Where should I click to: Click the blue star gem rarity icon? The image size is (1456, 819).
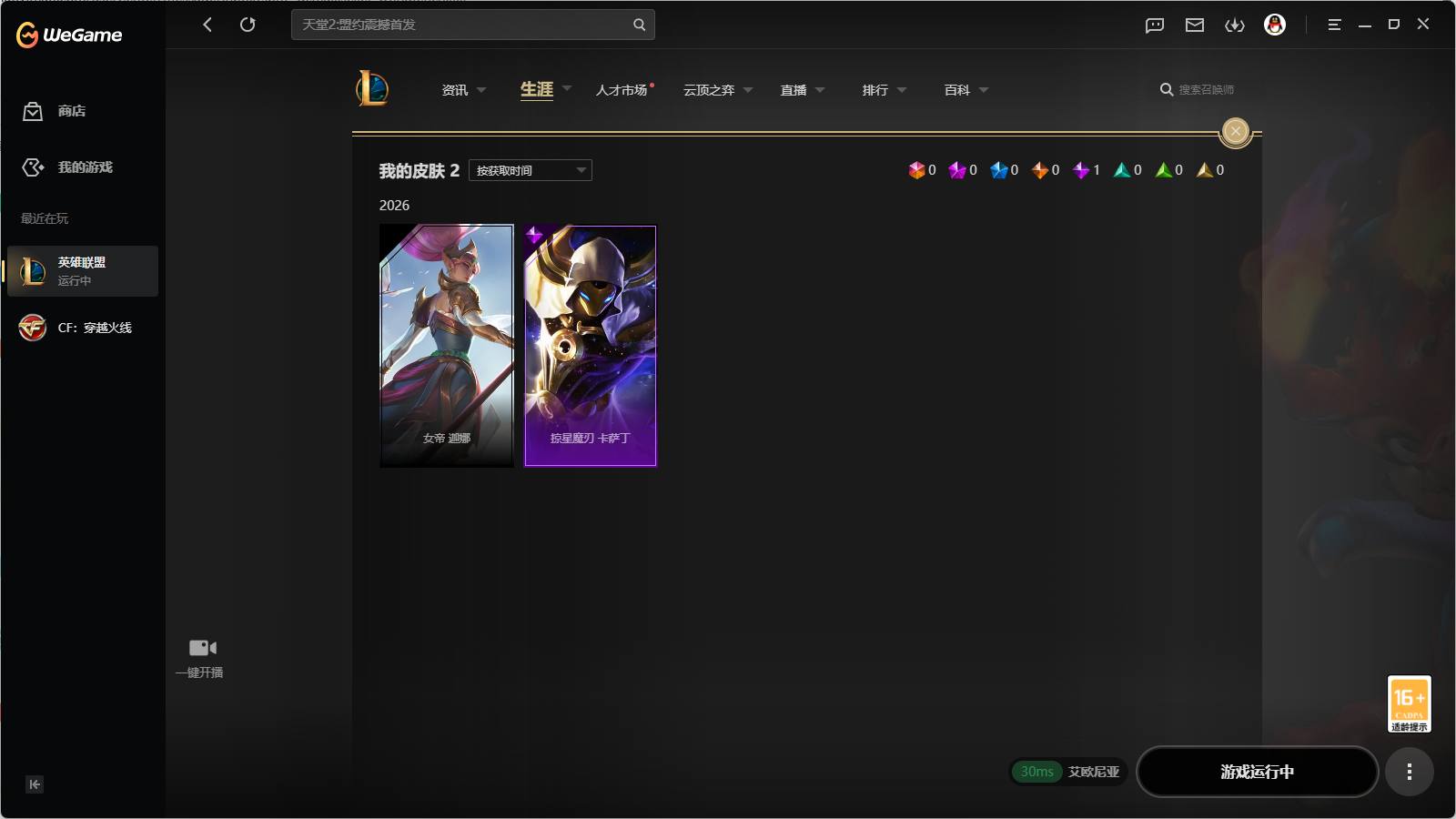pyautogui.click(x=998, y=170)
